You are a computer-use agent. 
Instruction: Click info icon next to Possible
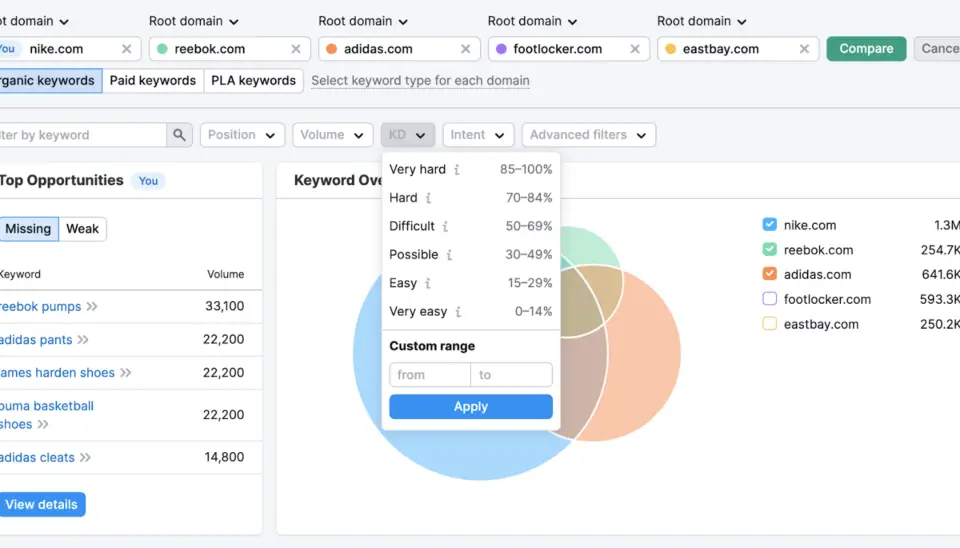coord(449,255)
